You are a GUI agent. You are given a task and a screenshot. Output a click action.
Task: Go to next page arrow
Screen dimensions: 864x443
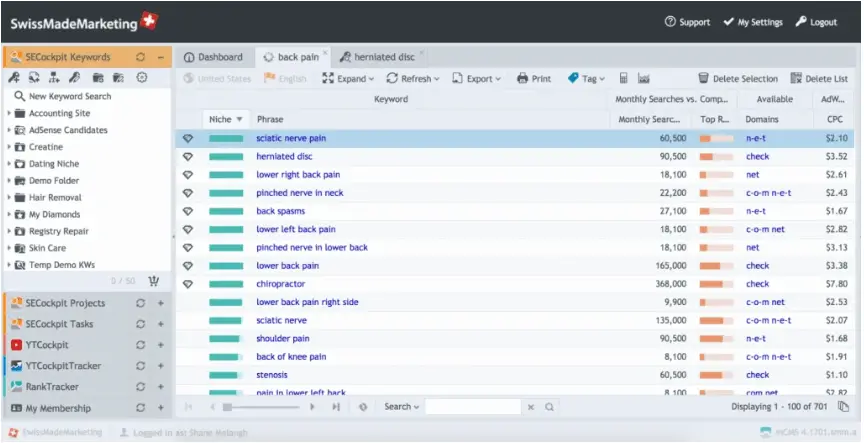pos(312,407)
